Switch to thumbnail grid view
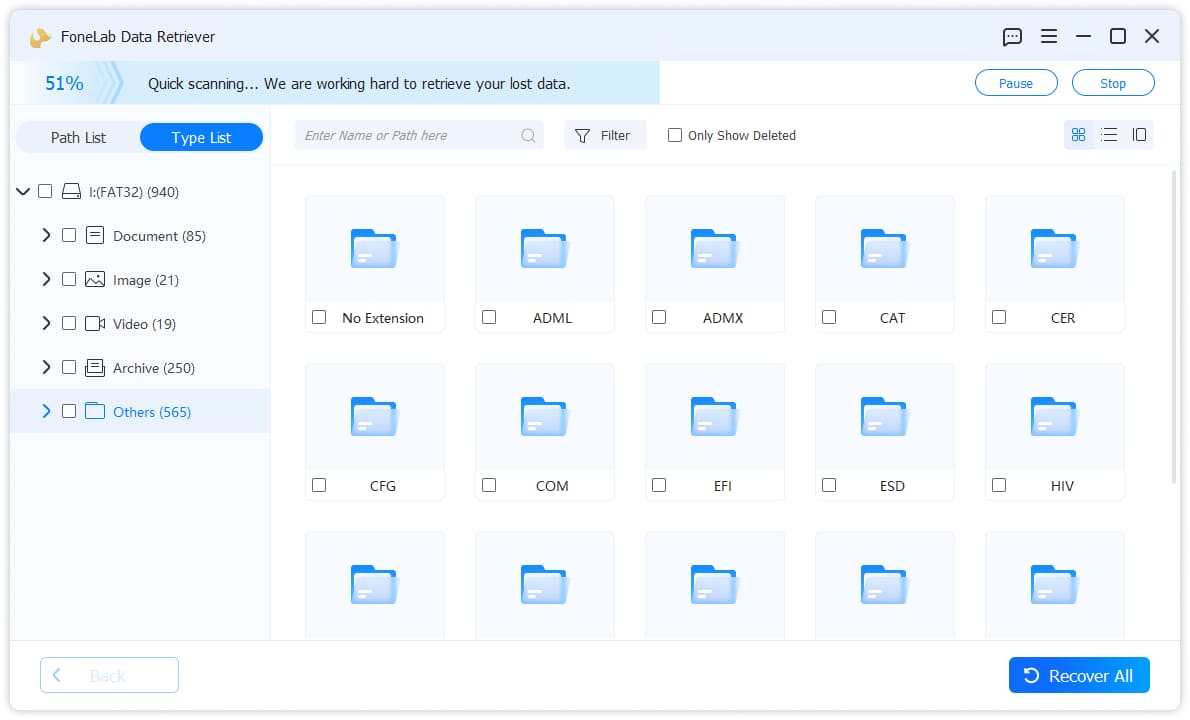Image resolution: width=1190 pixels, height=720 pixels. (1078, 135)
